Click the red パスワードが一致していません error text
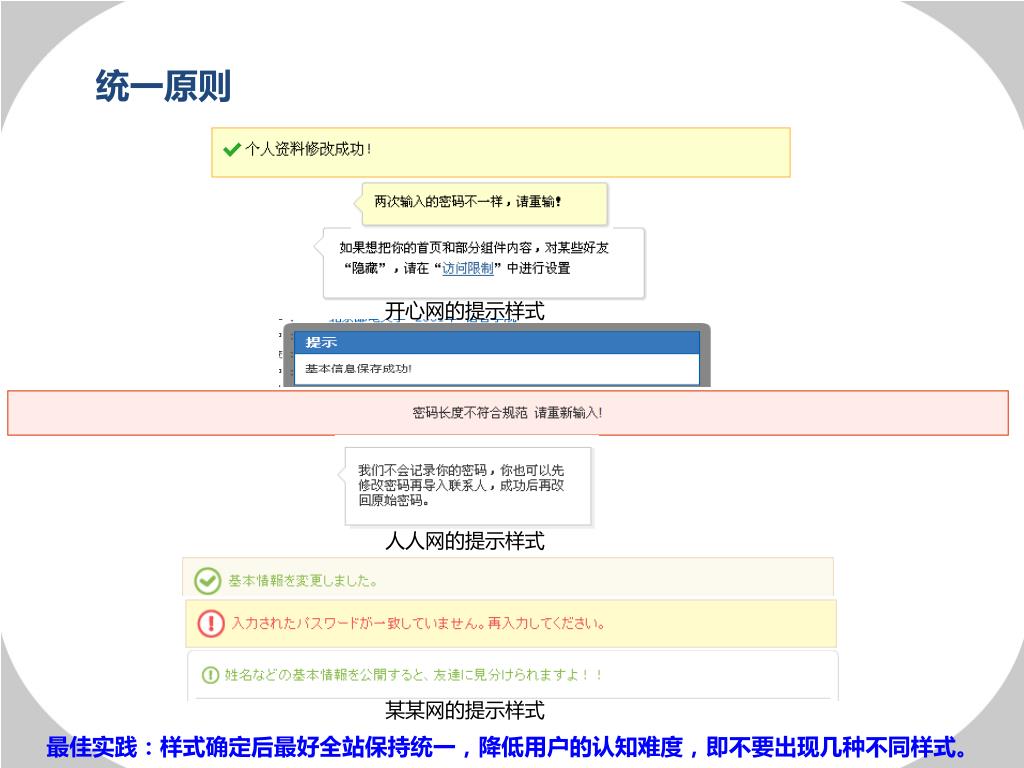The image size is (1024, 768). (418, 623)
